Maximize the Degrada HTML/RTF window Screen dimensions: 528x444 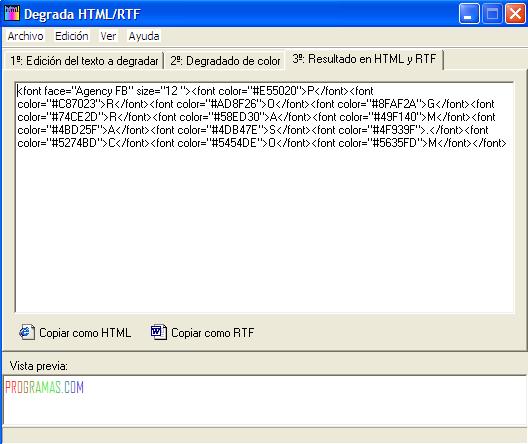(x=492, y=14)
